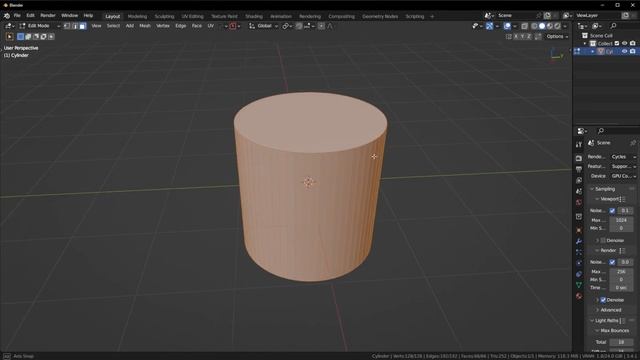
Task: Click the Blender logo menu icon
Action: 7,16
